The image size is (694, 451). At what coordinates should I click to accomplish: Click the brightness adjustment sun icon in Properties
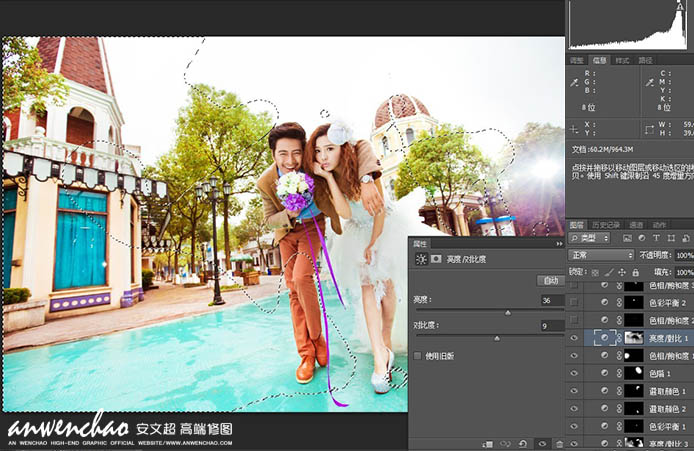pos(421,259)
